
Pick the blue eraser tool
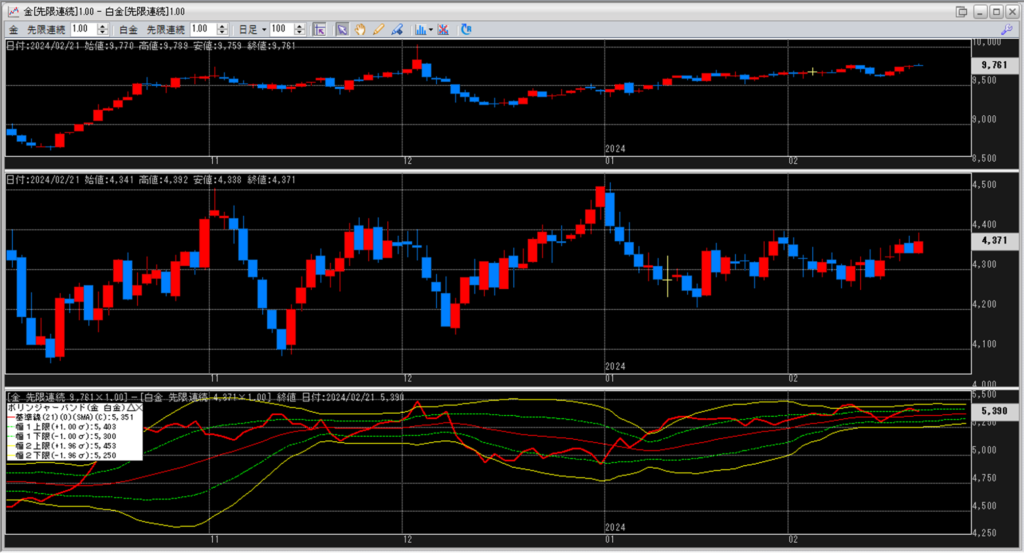(396, 29)
